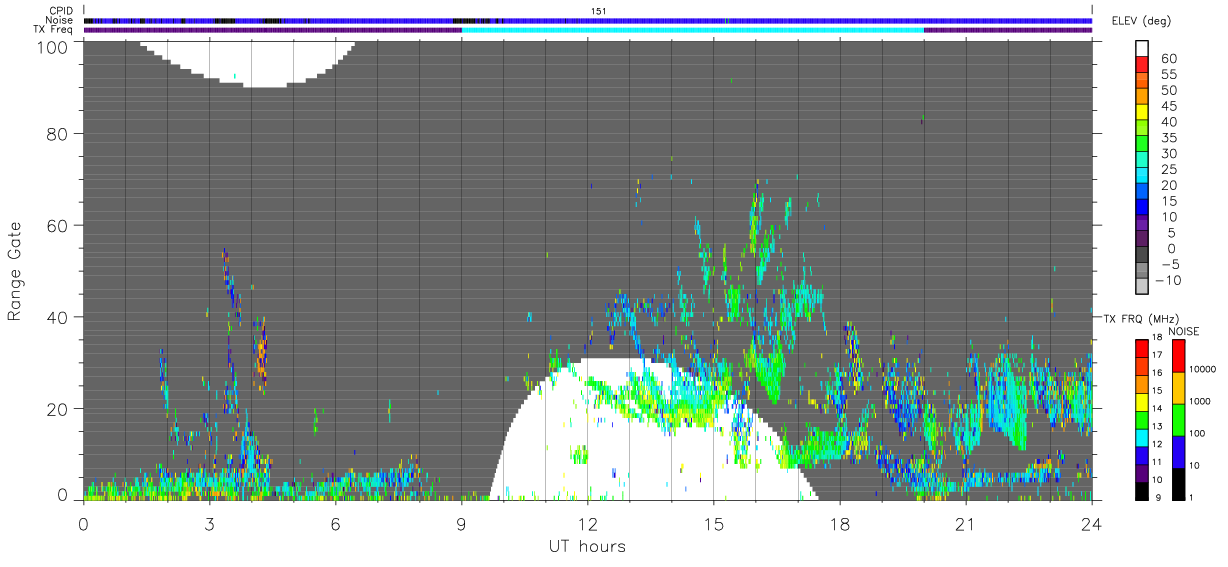Pick the red segment of the ELEV color bar

coord(1142,64)
